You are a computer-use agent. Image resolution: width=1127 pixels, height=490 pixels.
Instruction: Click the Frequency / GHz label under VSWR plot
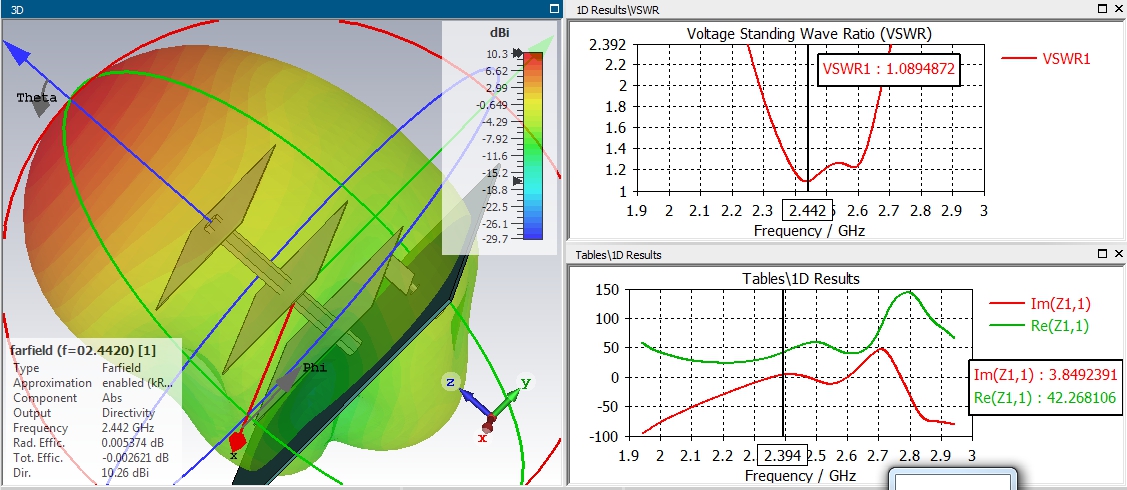(809, 231)
